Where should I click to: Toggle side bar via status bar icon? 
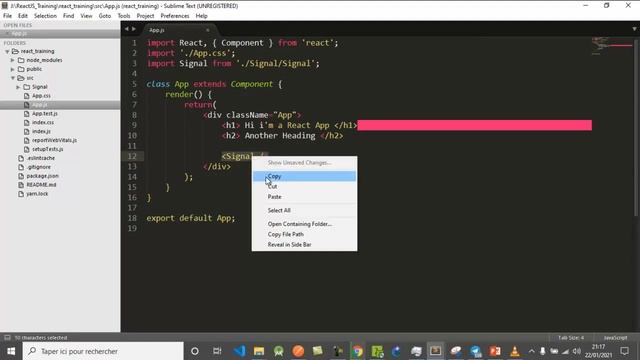(x=7, y=338)
